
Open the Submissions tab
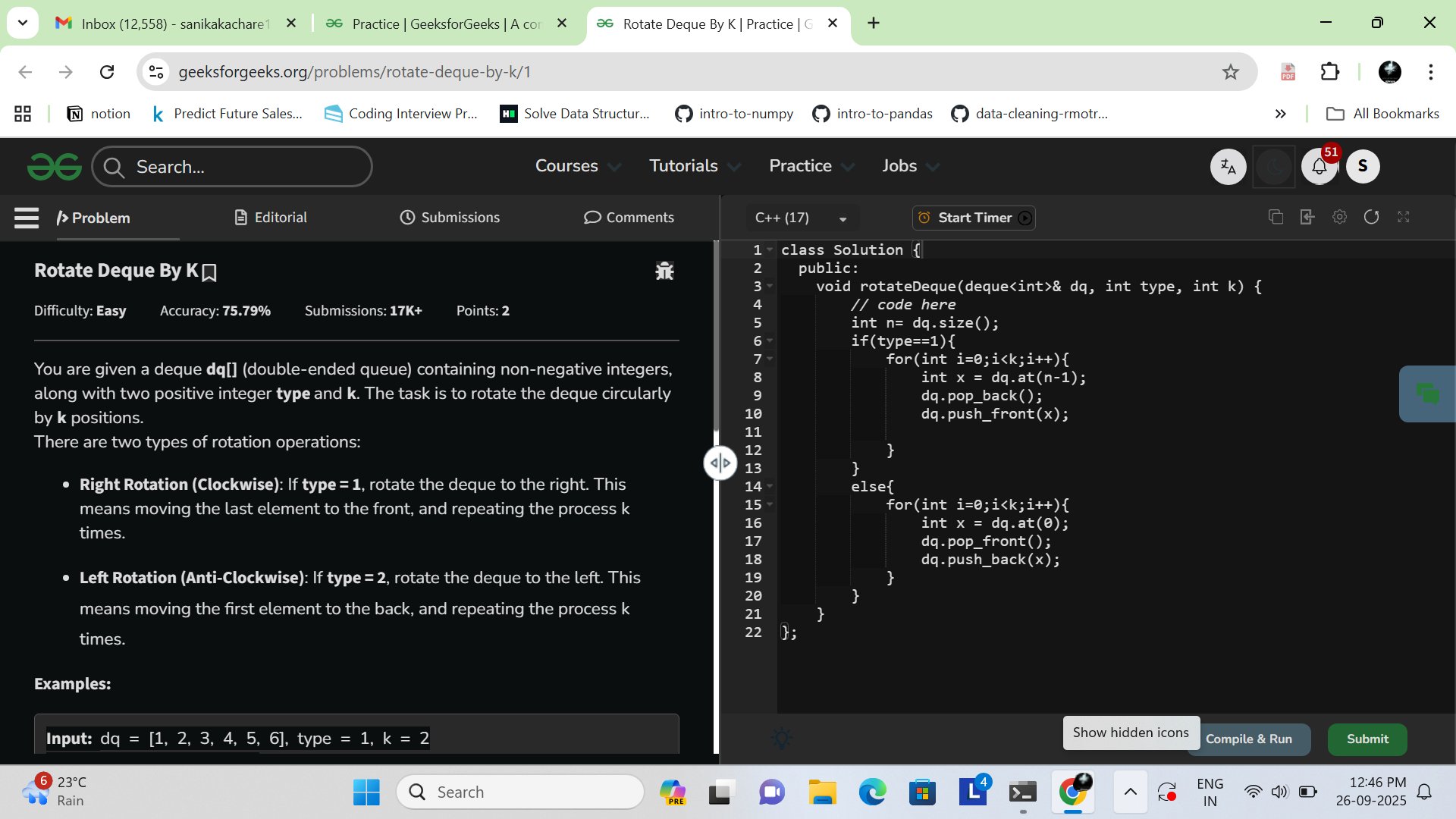(x=450, y=218)
